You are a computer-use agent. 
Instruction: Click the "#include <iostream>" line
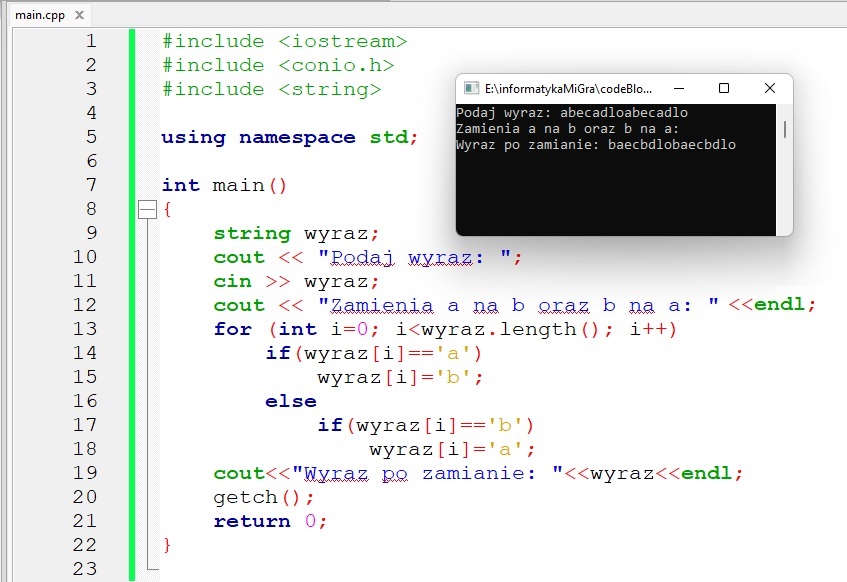(x=285, y=42)
